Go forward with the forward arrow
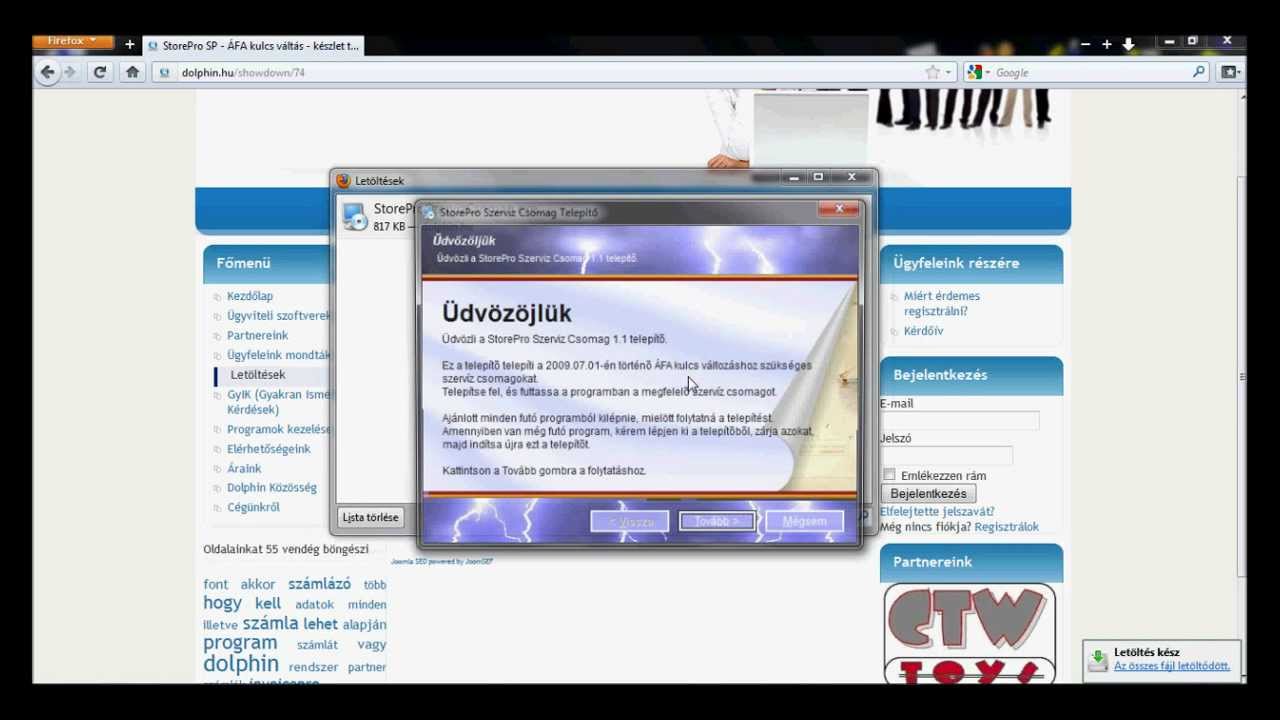Viewport: 1280px width, 720px height. [x=70, y=72]
